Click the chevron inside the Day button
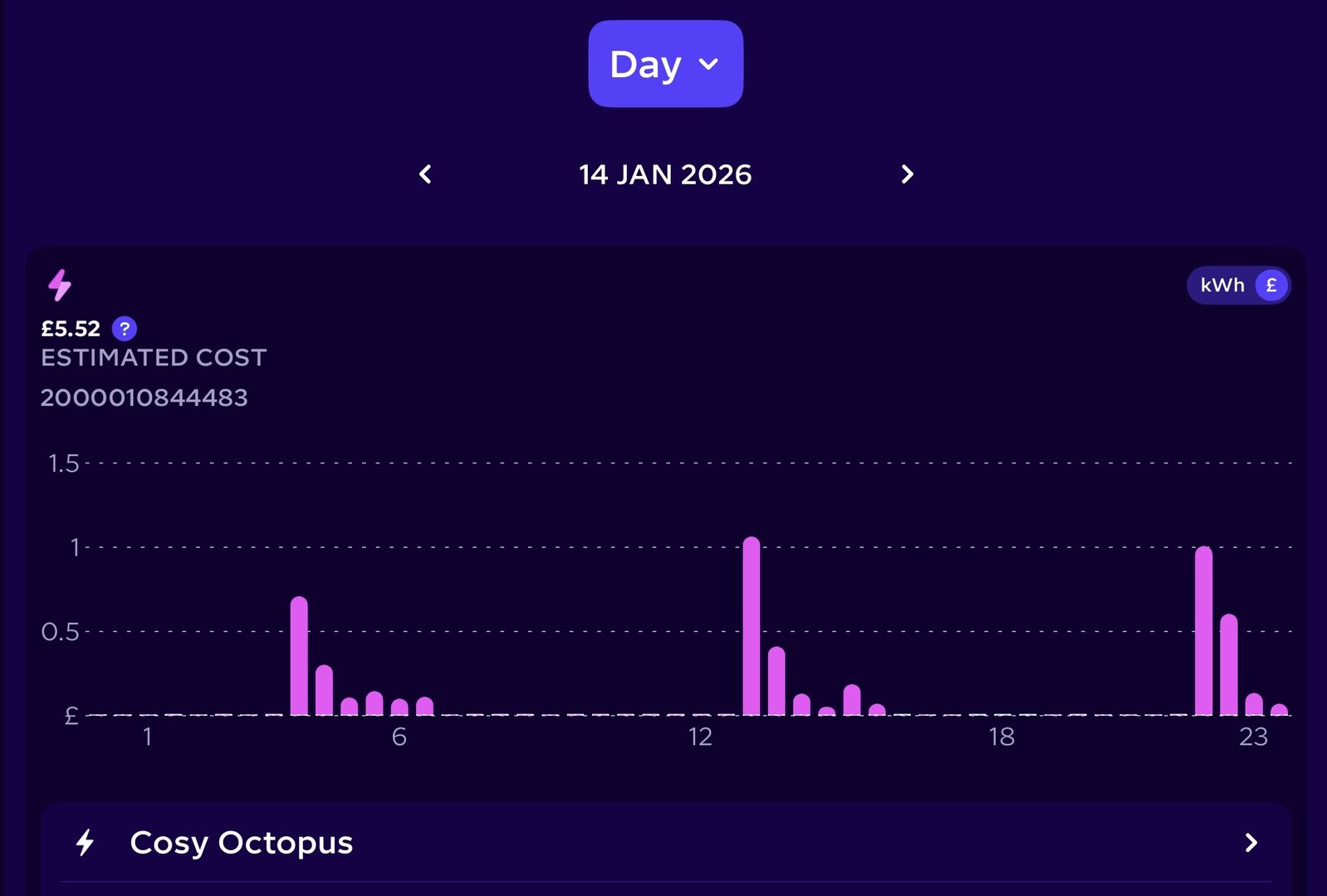1327x896 pixels. pyautogui.click(x=708, y=64)
